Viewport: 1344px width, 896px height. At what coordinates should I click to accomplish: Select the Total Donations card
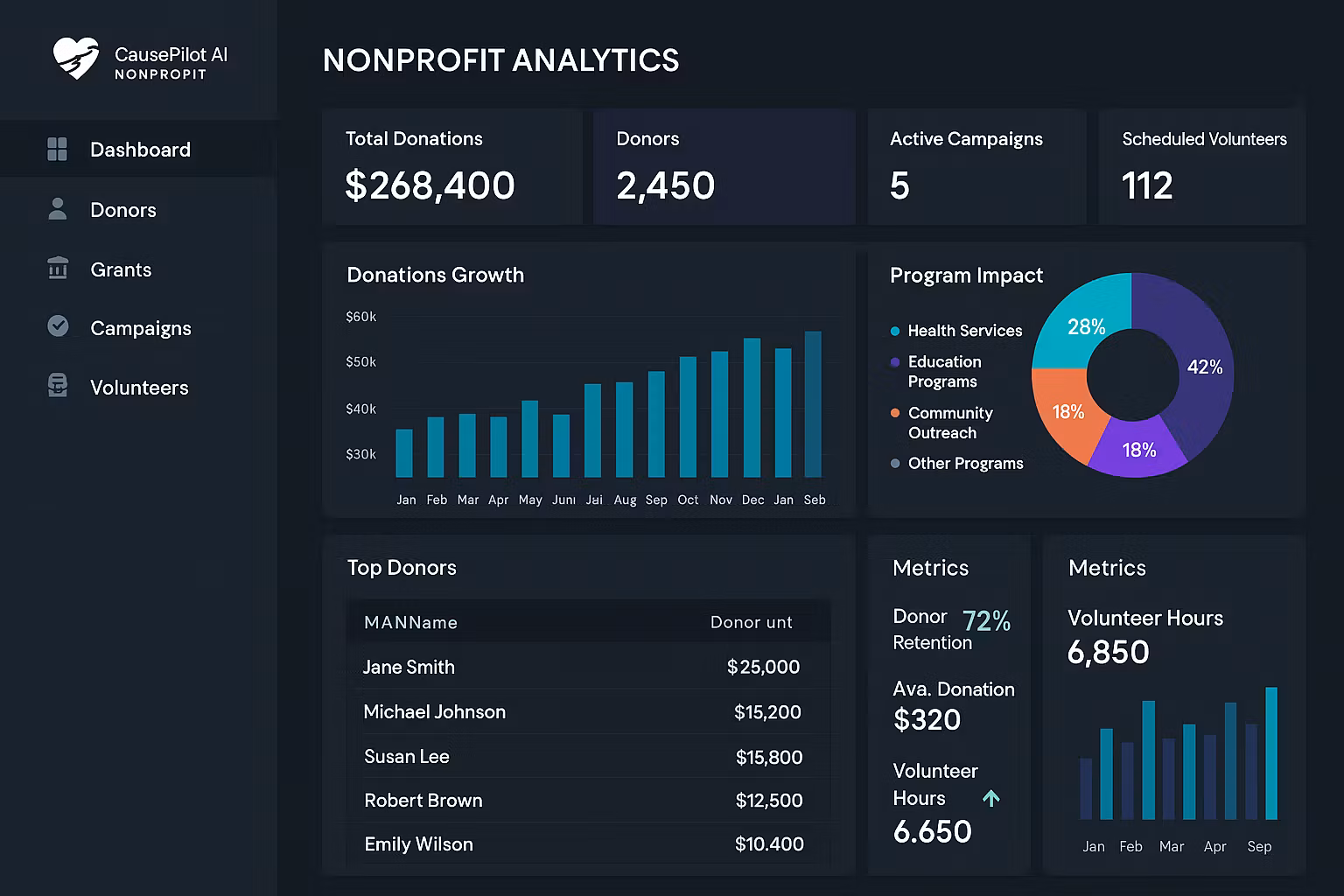(x=451, y=166)
